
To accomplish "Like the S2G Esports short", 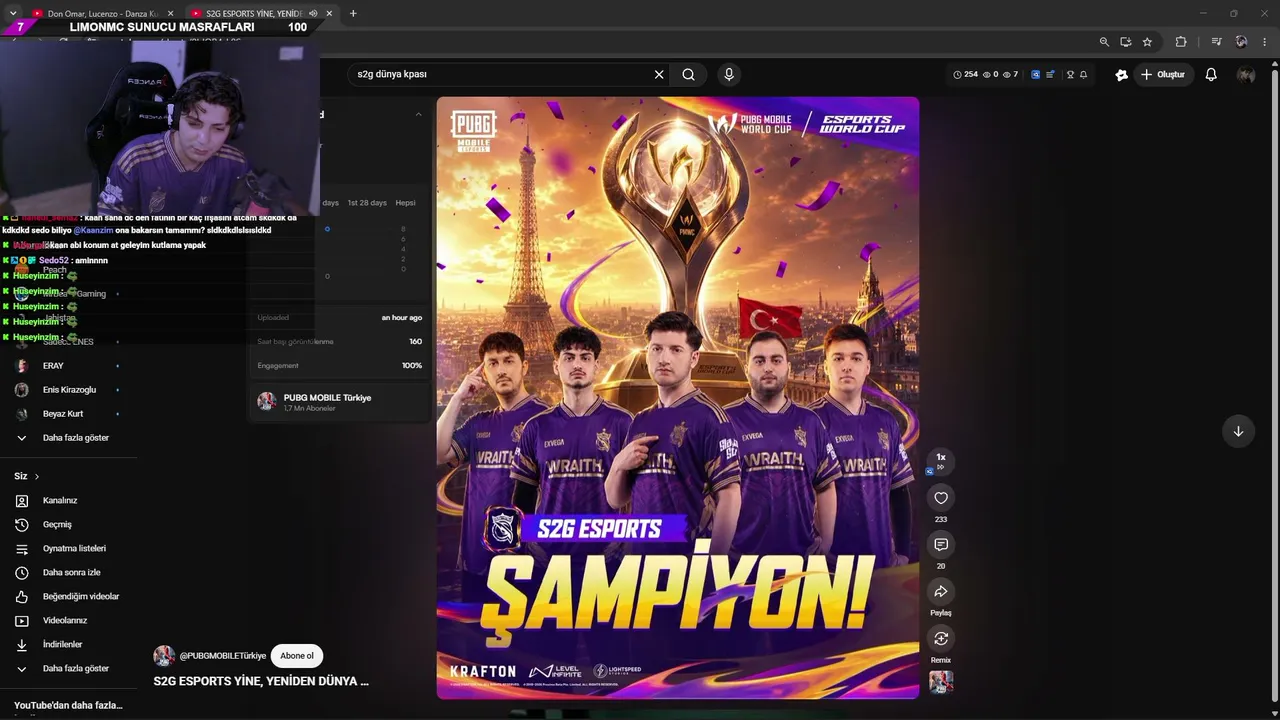I will click(941, 498).
